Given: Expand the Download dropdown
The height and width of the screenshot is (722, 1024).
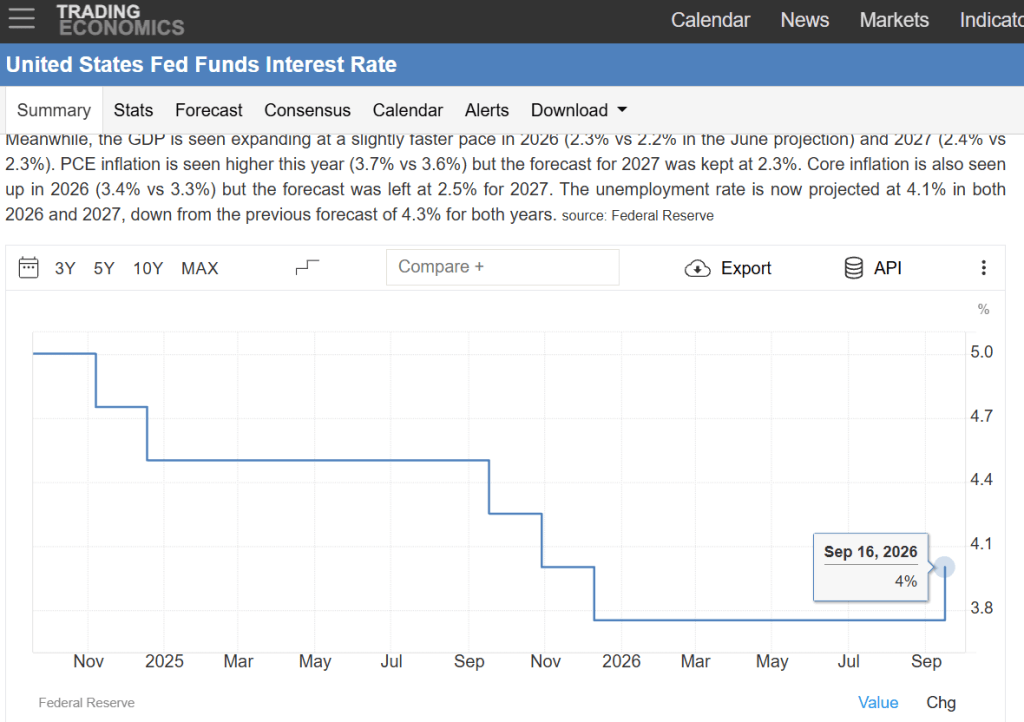Looking at the screenshot, I should tap(579, 110).
